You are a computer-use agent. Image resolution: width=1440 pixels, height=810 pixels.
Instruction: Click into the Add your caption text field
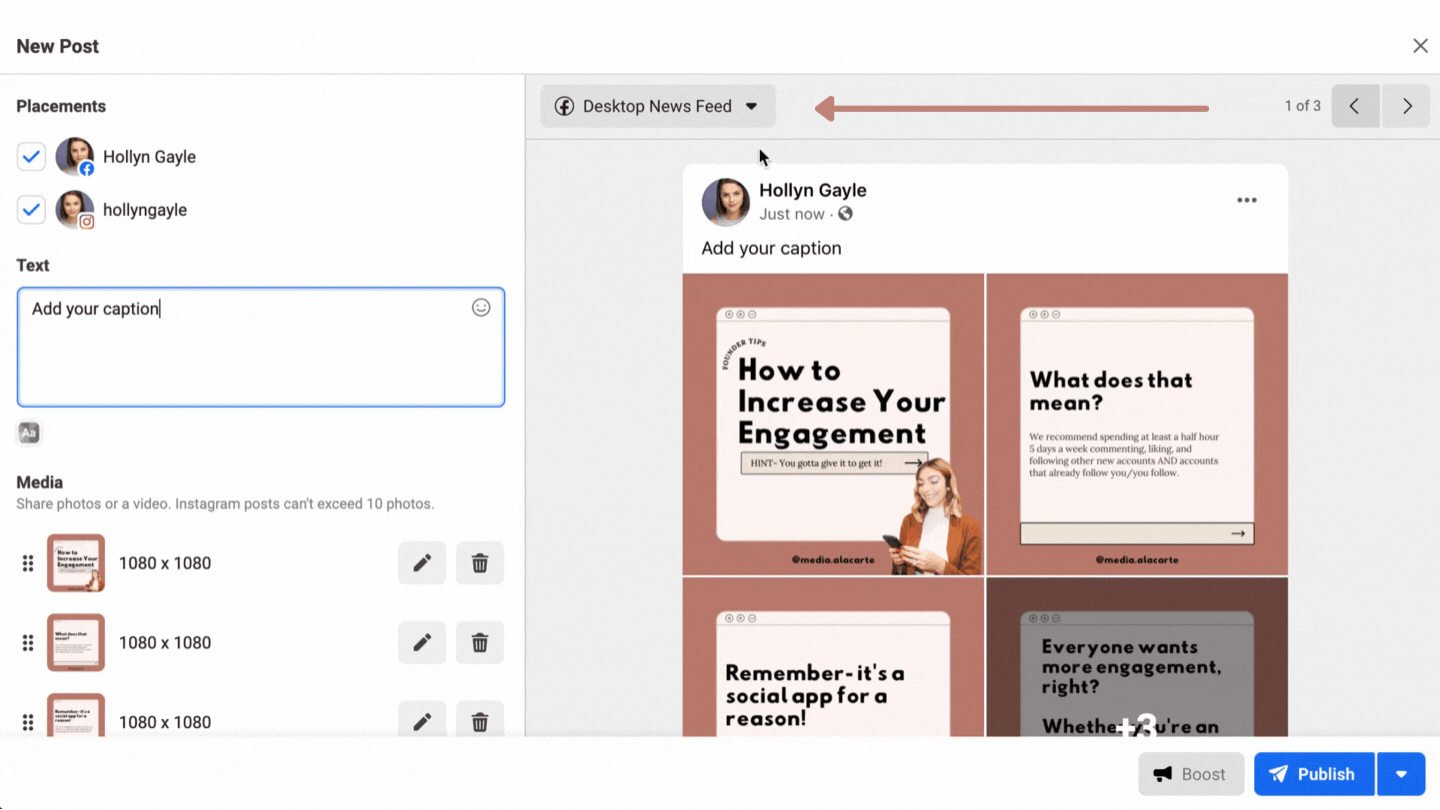(261, 347)
